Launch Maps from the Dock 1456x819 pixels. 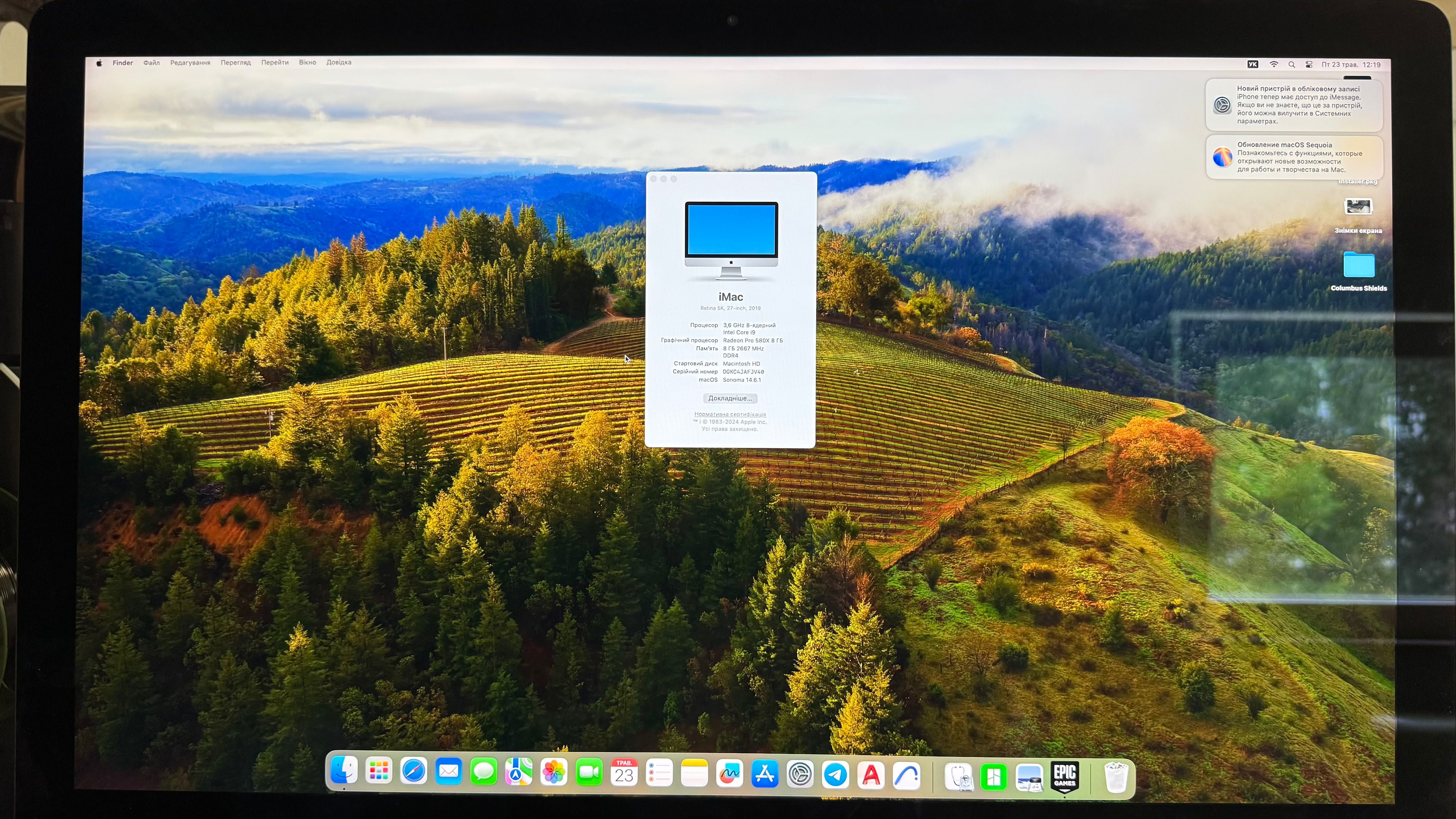[519, 772]
